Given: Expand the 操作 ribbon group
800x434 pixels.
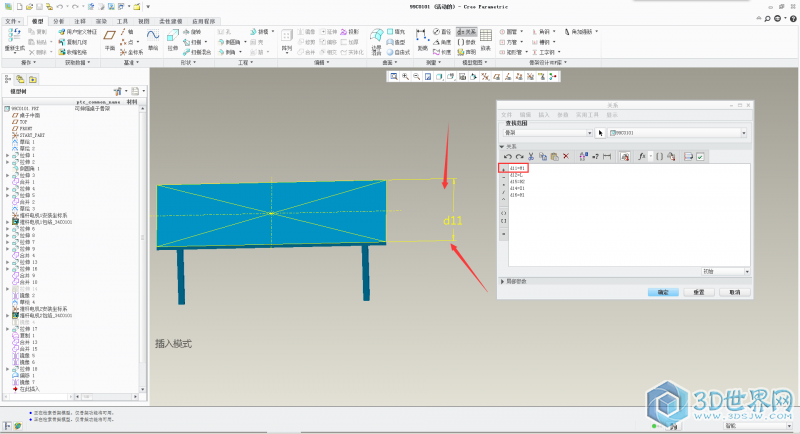Looking at the screenshot, I should click(x=28, y=62).
